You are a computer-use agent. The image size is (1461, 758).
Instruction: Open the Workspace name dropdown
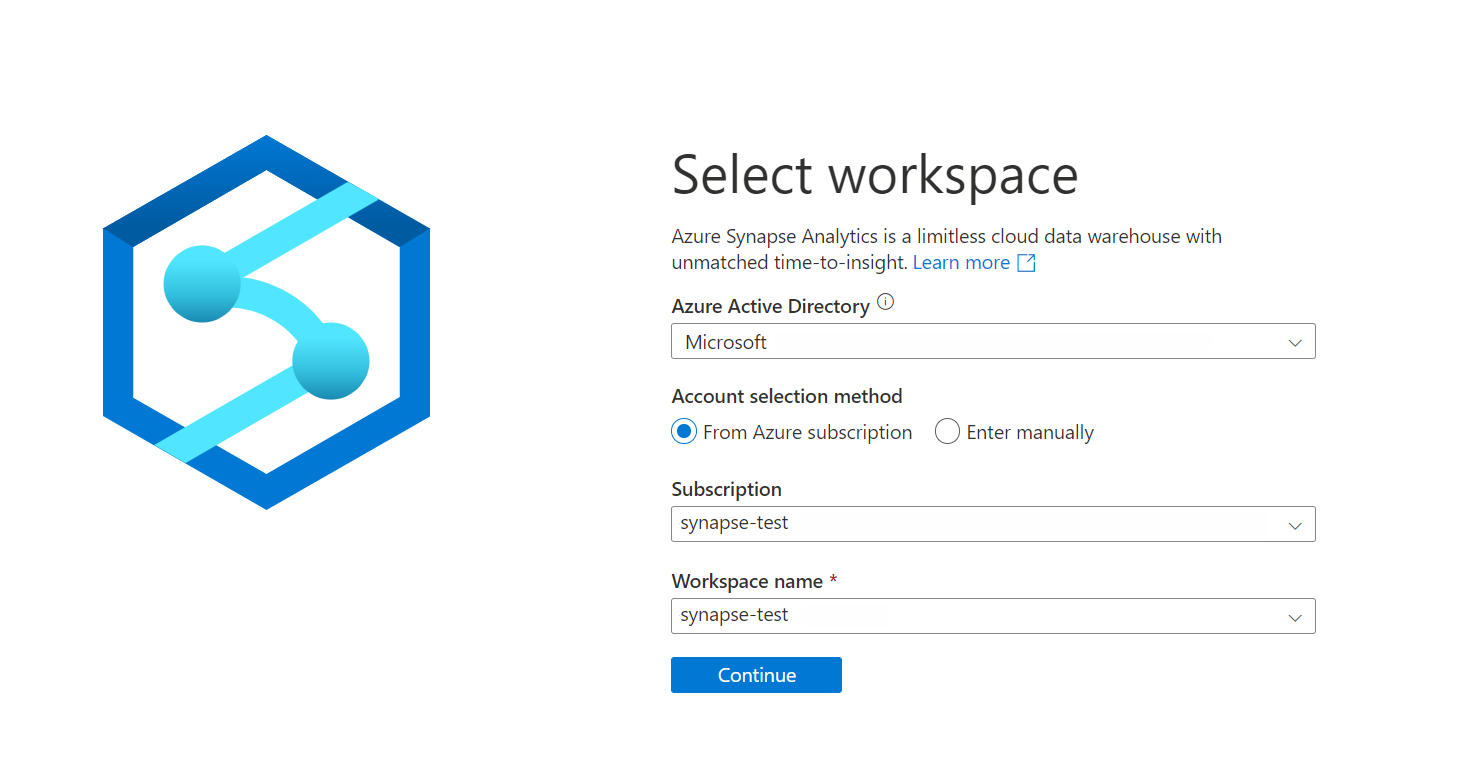tap(993, 616)
